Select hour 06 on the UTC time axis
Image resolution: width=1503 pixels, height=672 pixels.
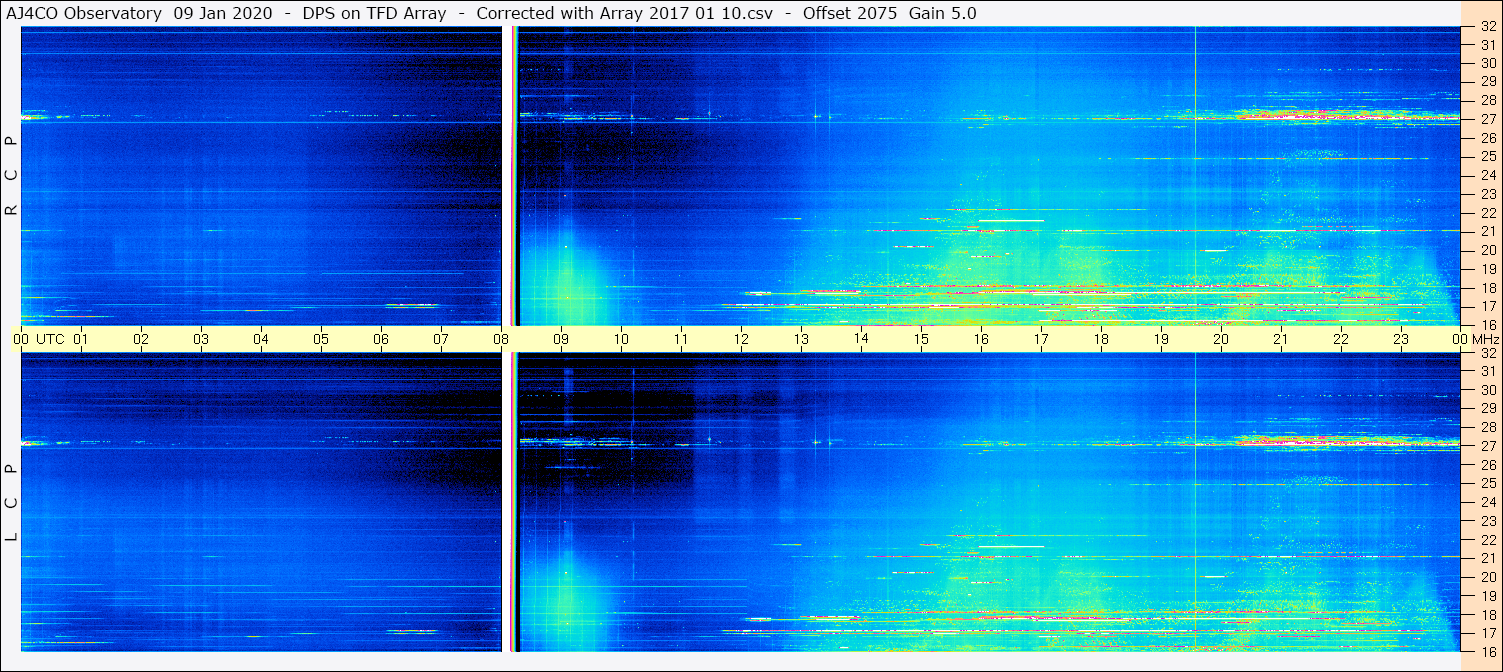click(381, 339)
